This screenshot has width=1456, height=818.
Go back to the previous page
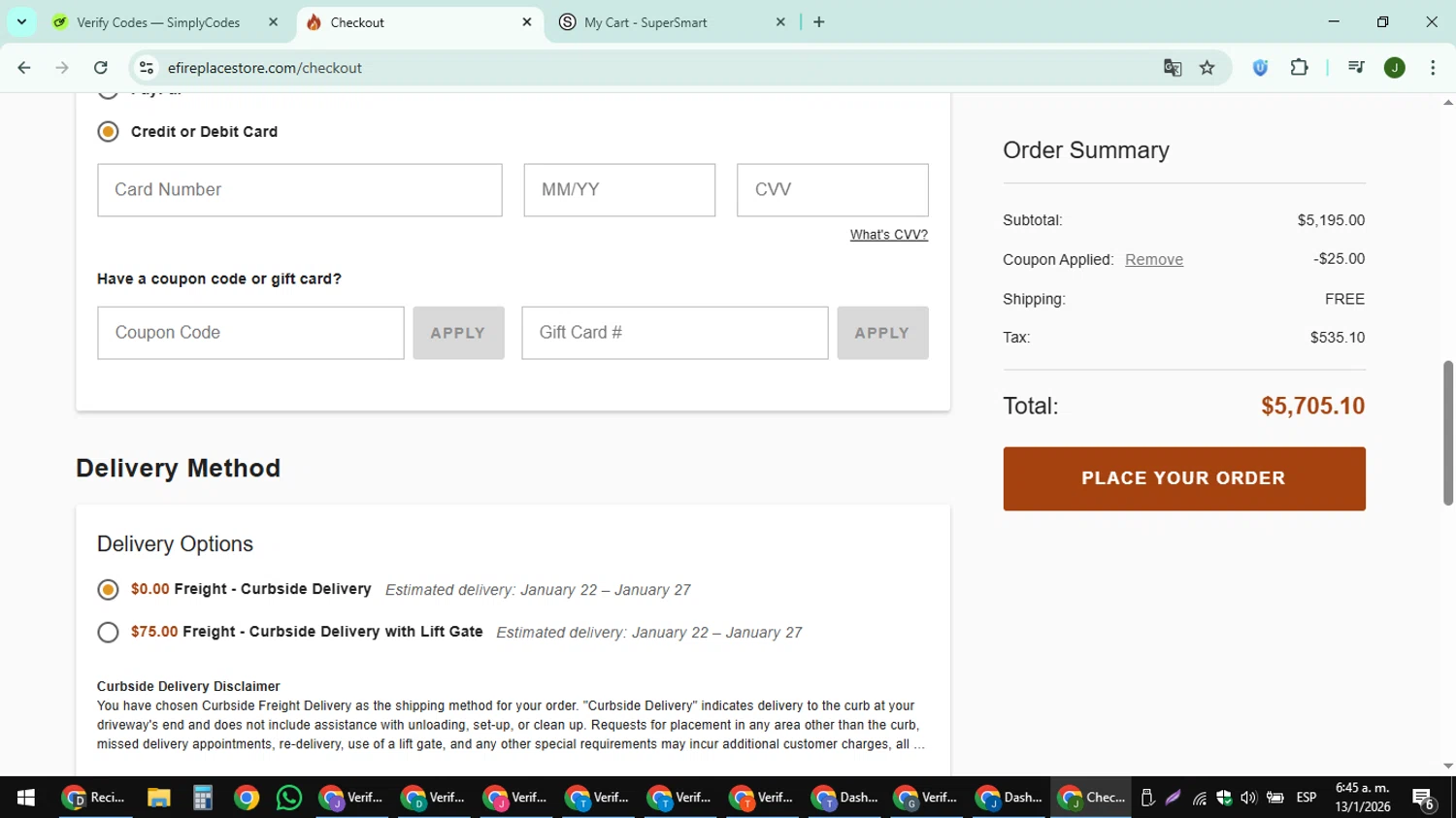(24, 68)
